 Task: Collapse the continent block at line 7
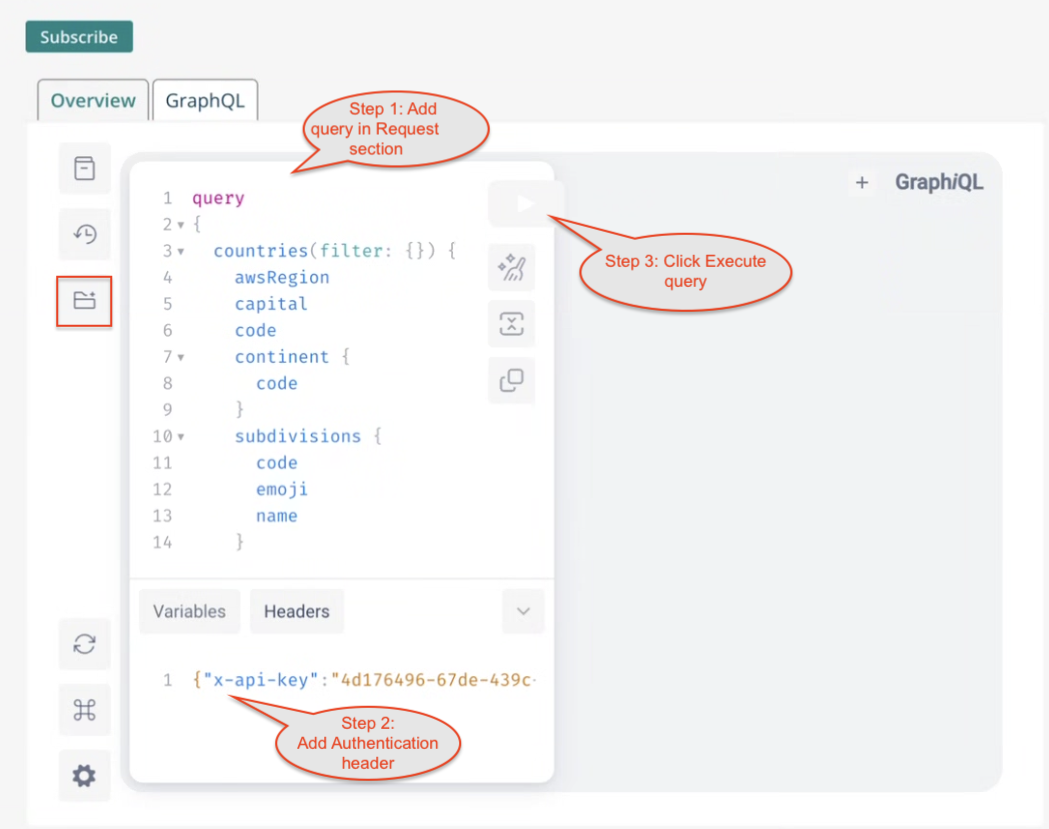180,357
